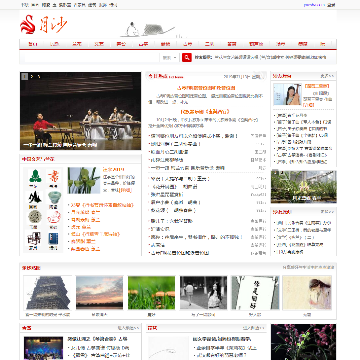Click the green orchid flower thumbnail
Image resolution: width=360 pixels, height=360 pixels.
tap(84, 180)
